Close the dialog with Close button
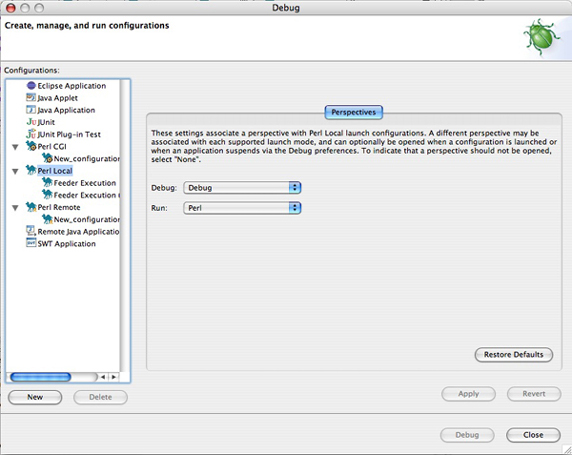The width and height of the screenshot is (572, 455). [533, 435]
